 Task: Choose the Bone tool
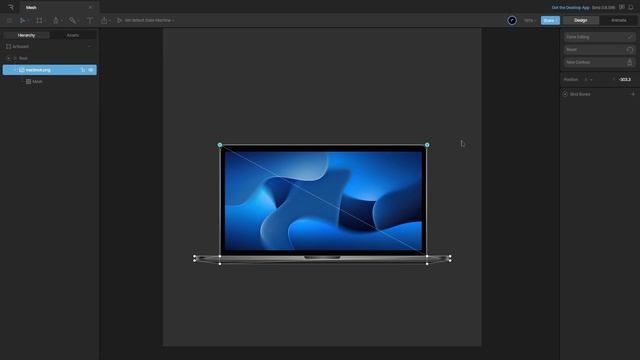pos(72,20)
